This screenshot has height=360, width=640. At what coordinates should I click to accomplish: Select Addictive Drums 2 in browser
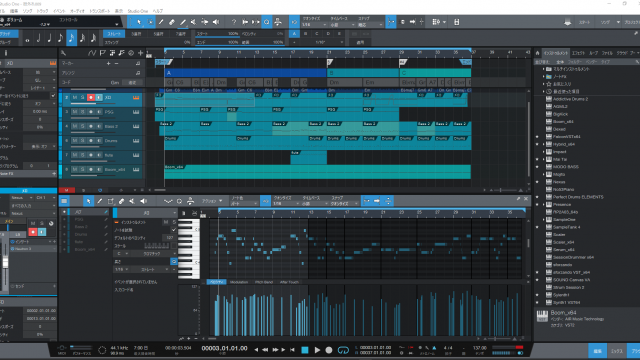[x=570, y=99]
